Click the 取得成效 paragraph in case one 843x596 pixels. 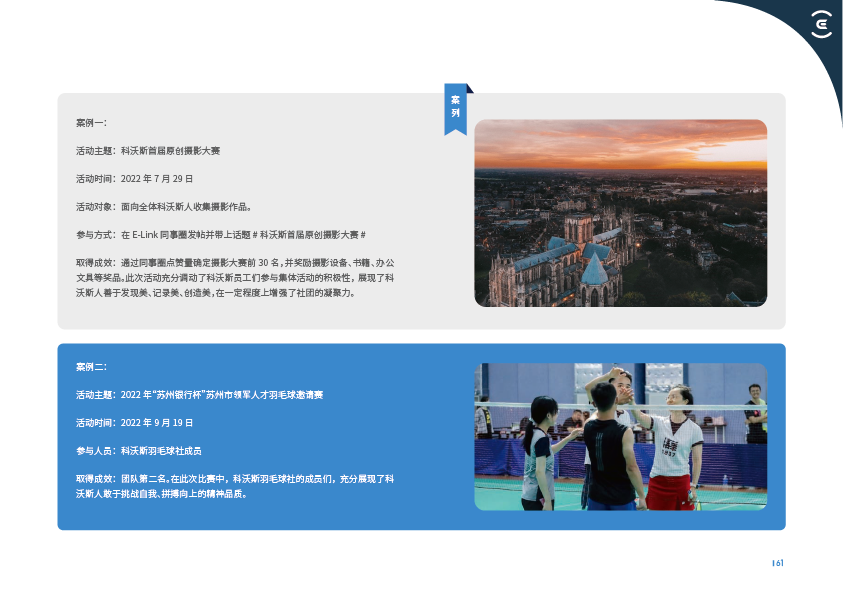235,278
